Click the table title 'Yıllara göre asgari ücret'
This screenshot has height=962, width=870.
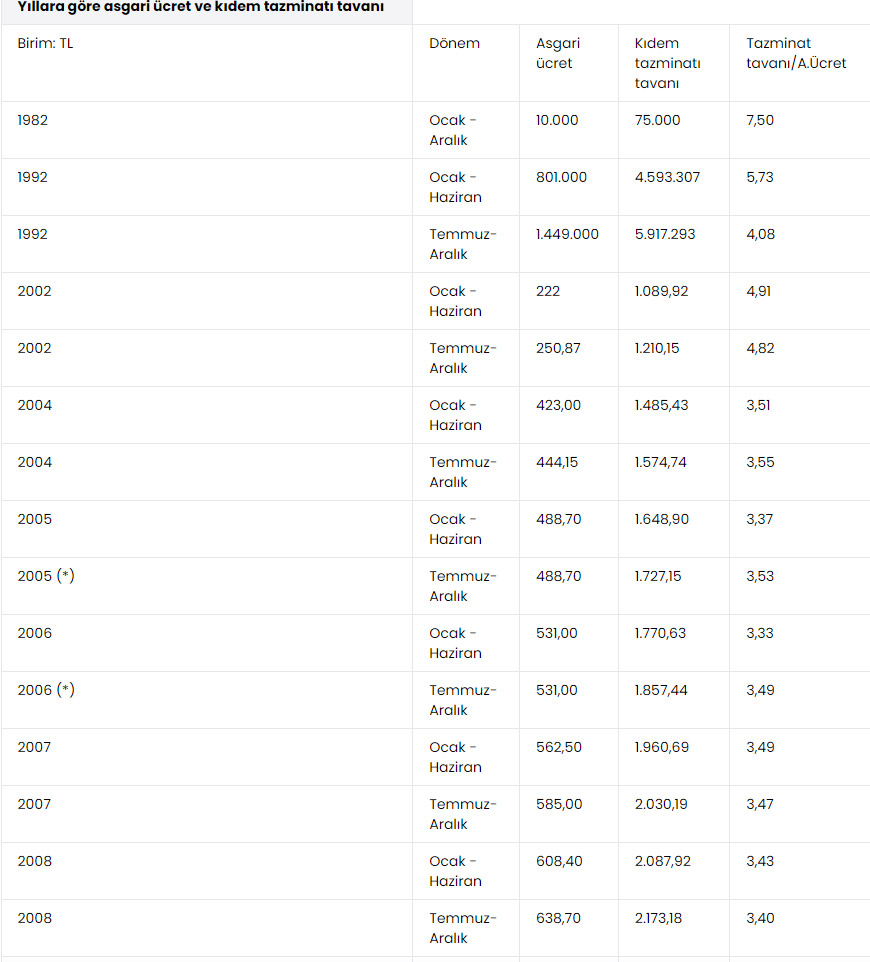pos(200,7)
